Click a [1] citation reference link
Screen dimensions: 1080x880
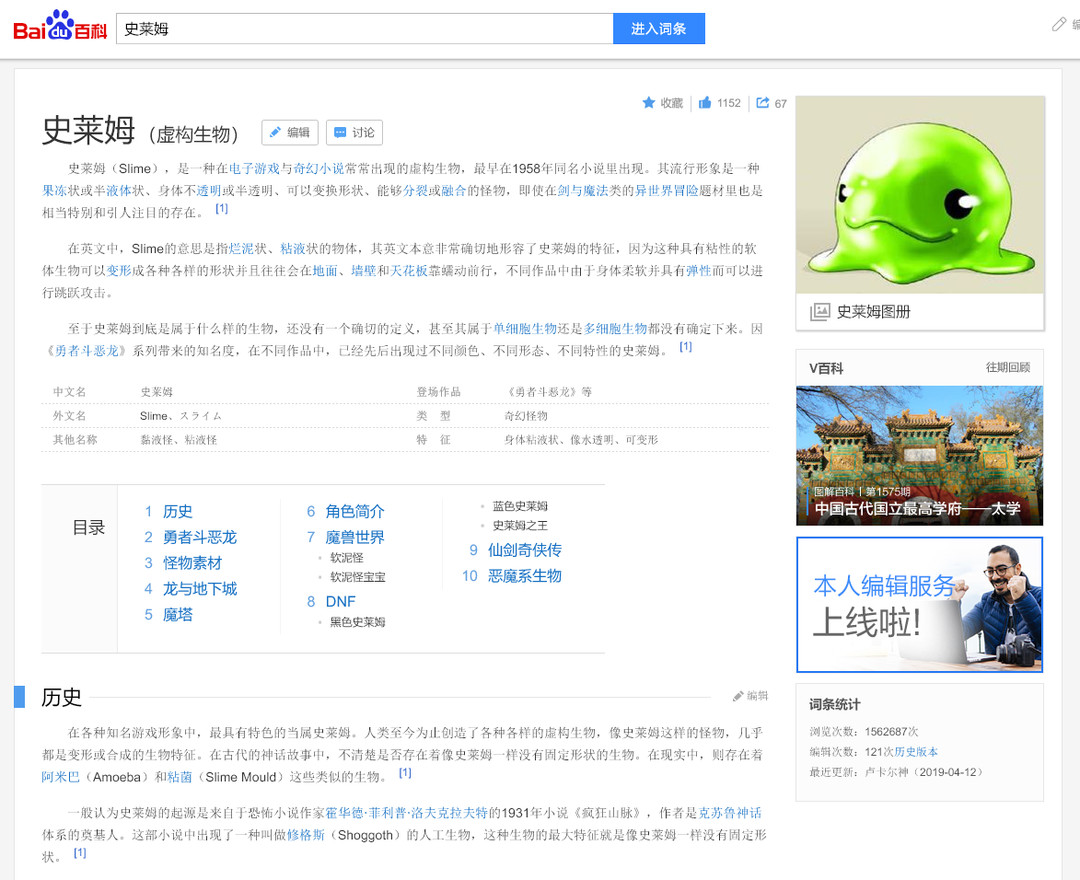tap(221, 209)
